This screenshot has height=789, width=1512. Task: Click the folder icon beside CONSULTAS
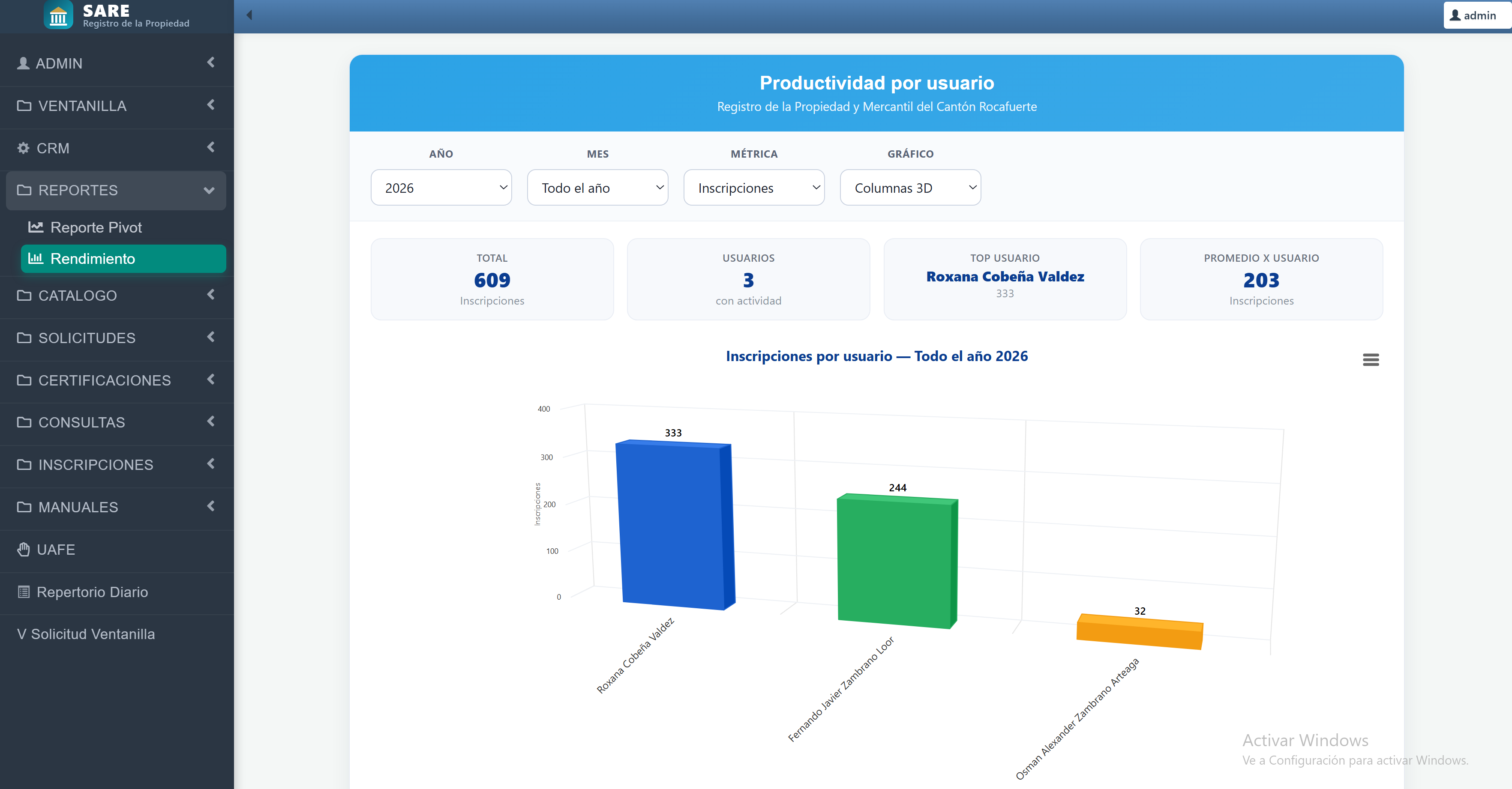click(24, 422)
